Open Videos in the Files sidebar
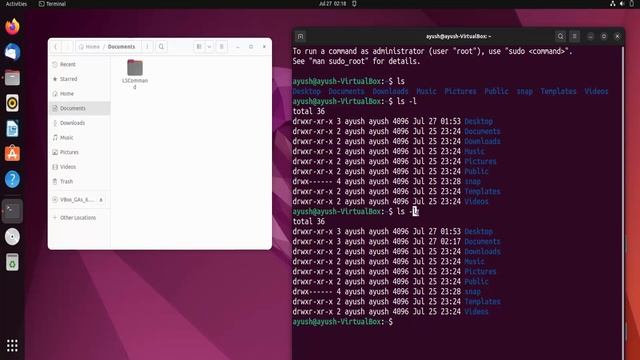640x360 pixels. click(x=80, y=167)
